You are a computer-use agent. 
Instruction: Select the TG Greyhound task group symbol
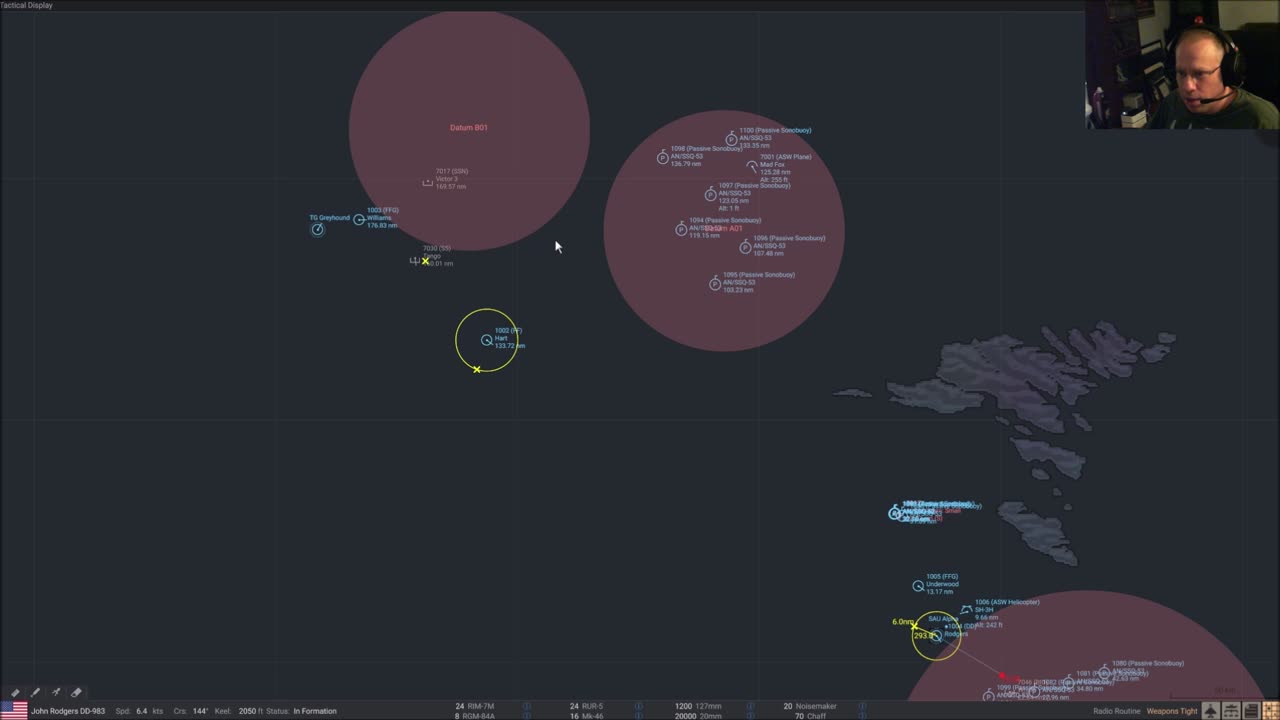tap(318, 229)
